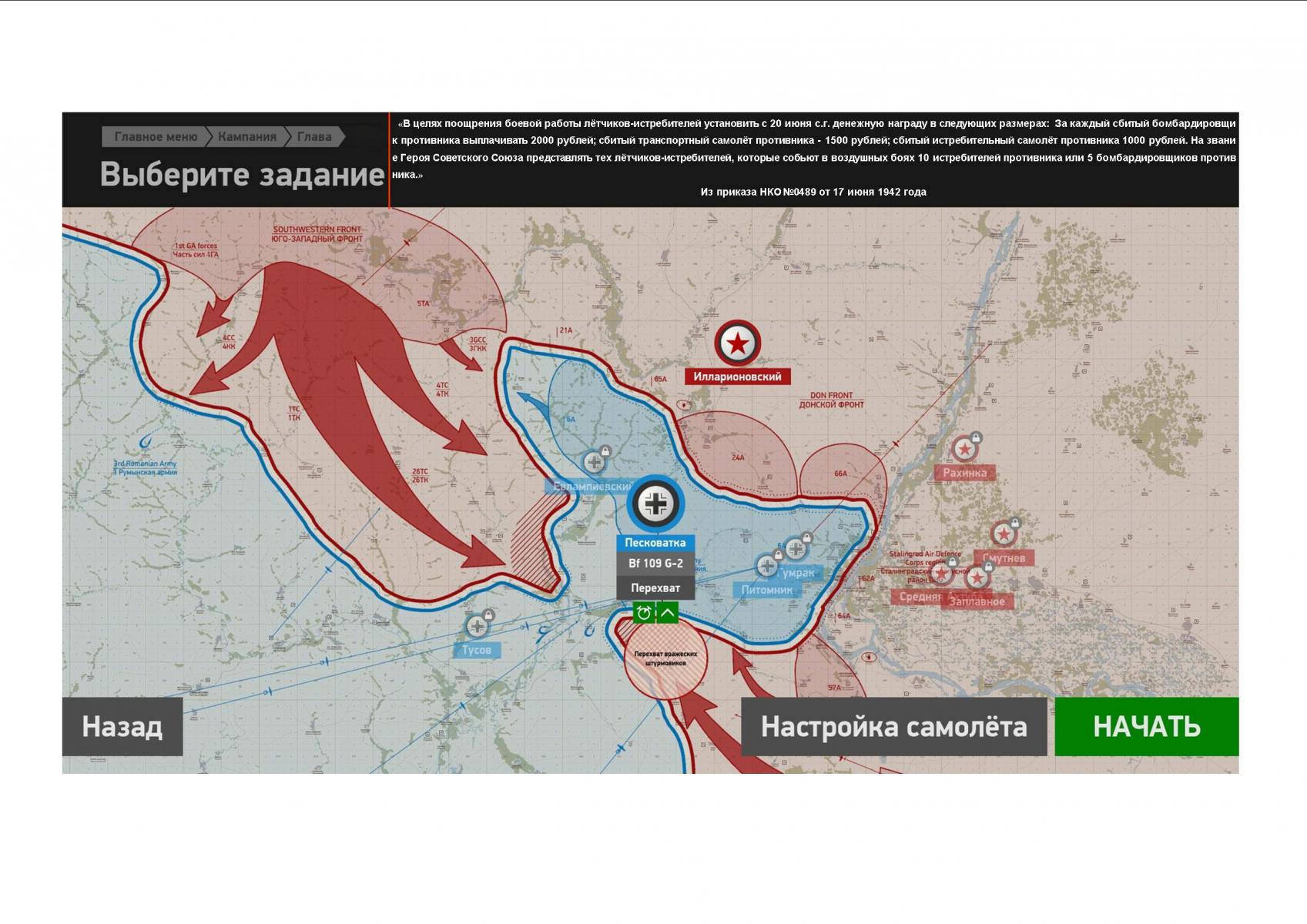
Task: Click the Гумрак airfield label
Action: pos(797,573)
